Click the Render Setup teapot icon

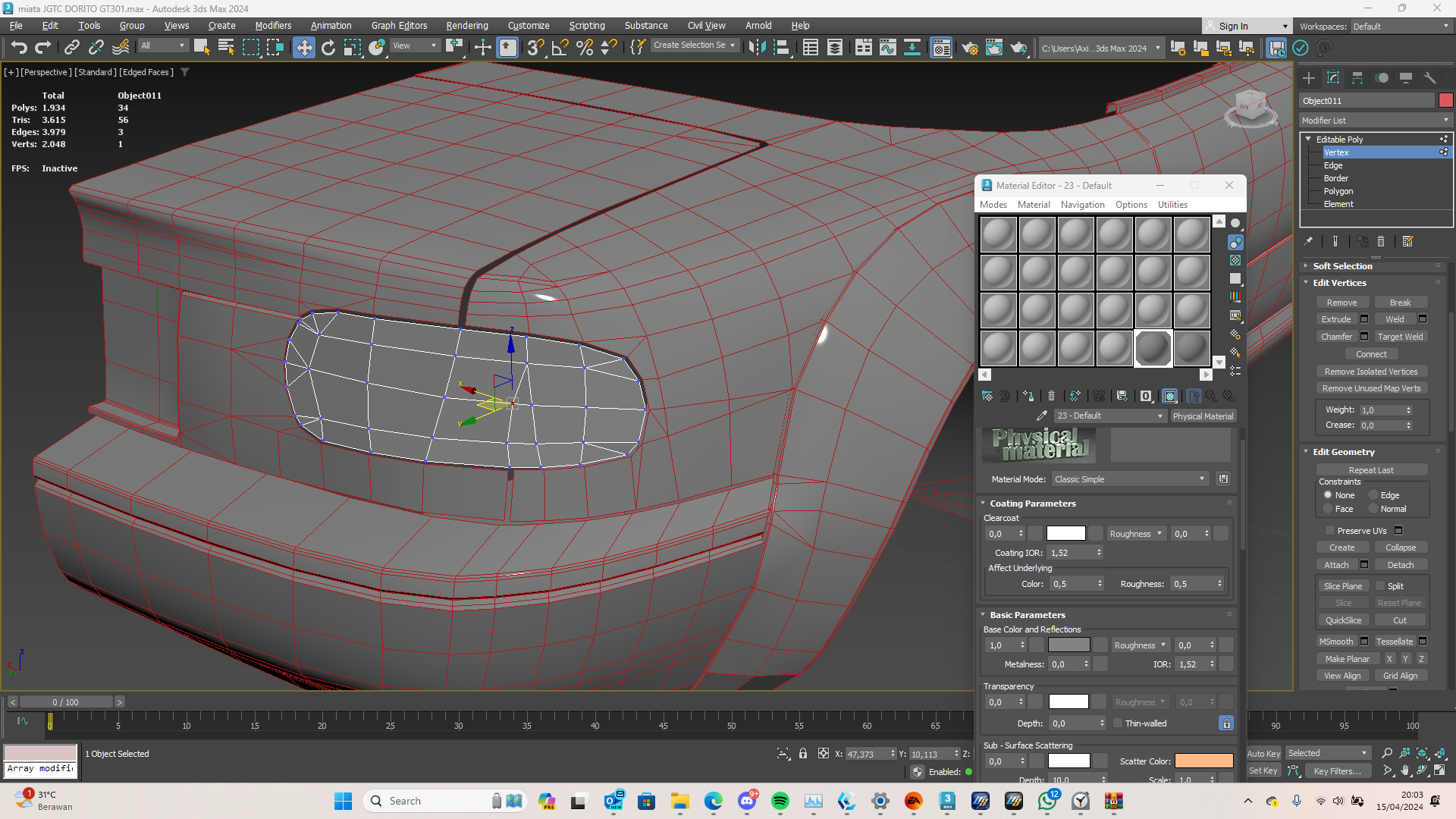969,48
